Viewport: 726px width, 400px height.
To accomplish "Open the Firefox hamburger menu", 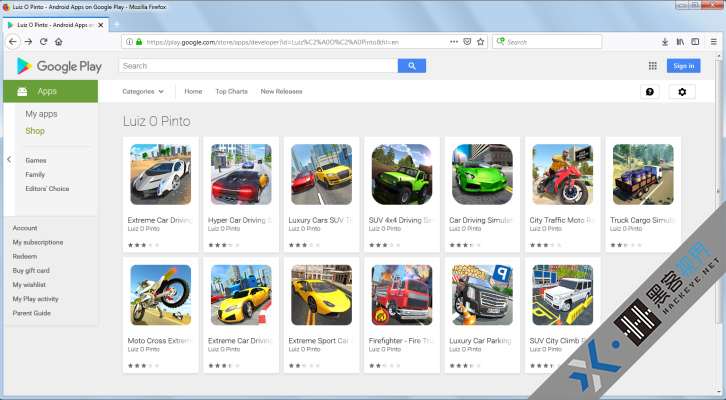I will click(713, 42).
